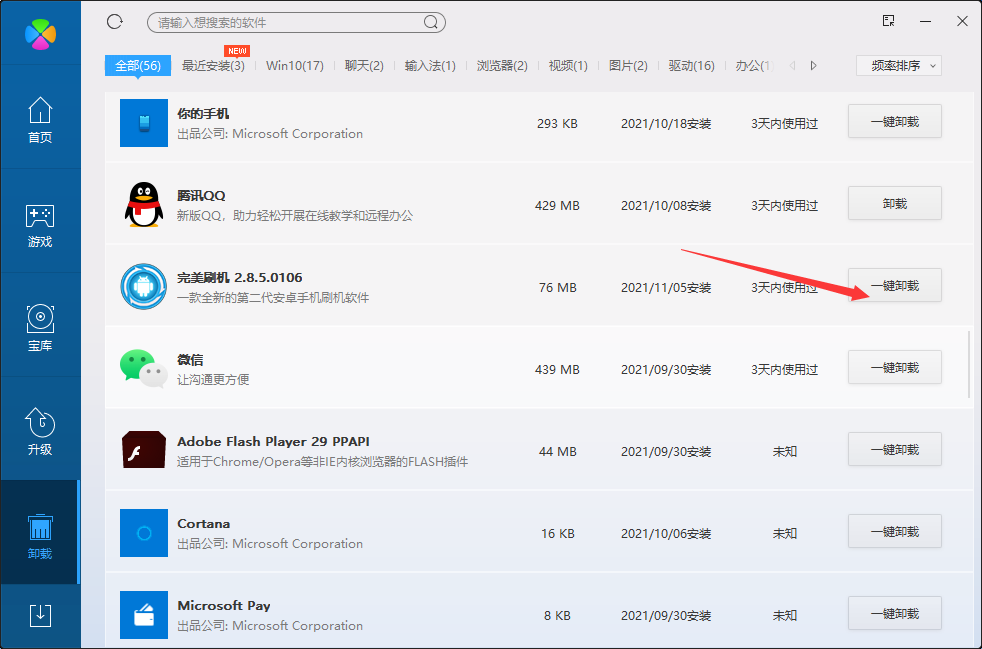The height and width of the screenshot is (649, 982).
Task: Click the 完美刷机 2.8.5.0106 title
Action: (x=240, y=278)
